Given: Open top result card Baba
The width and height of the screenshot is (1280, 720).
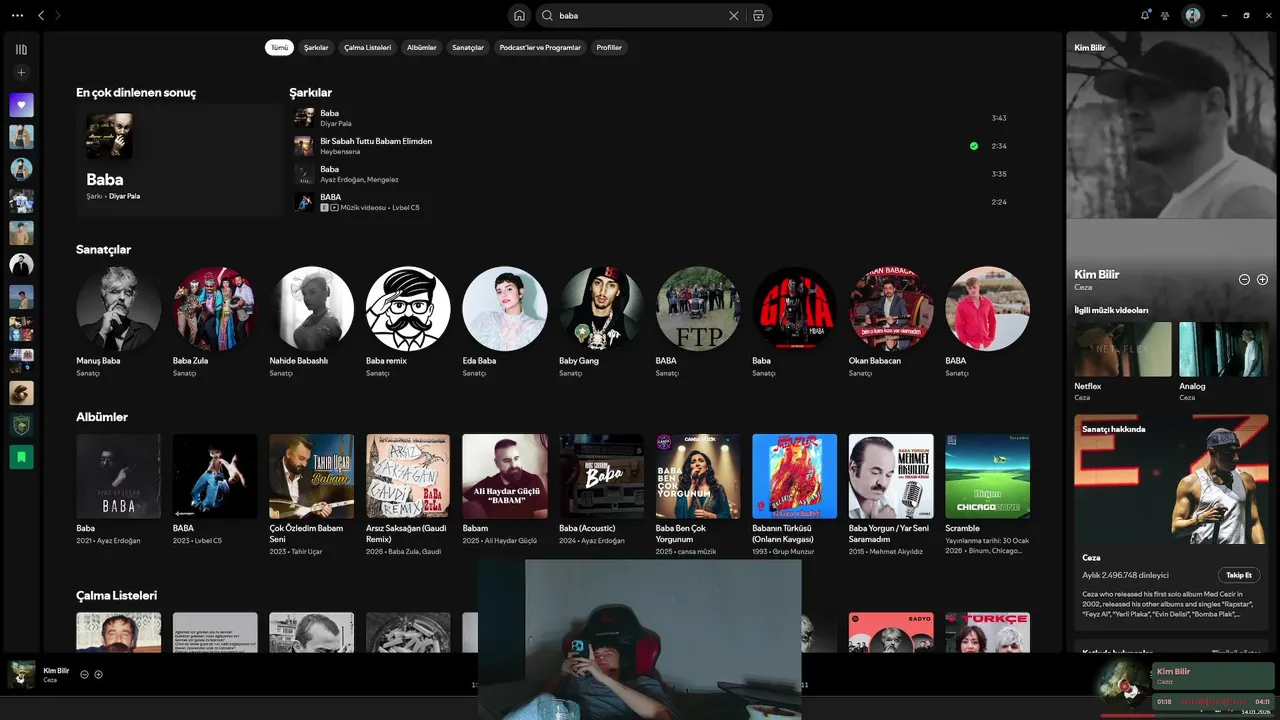Looking at the screenshot, I should (180, 160).
